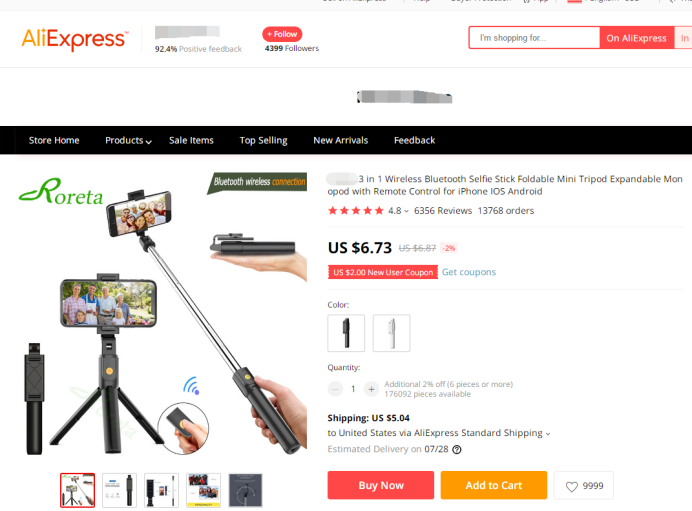Expand the Products dropdown menu
Screen dimensions: 692x511
tap(128, 140)
